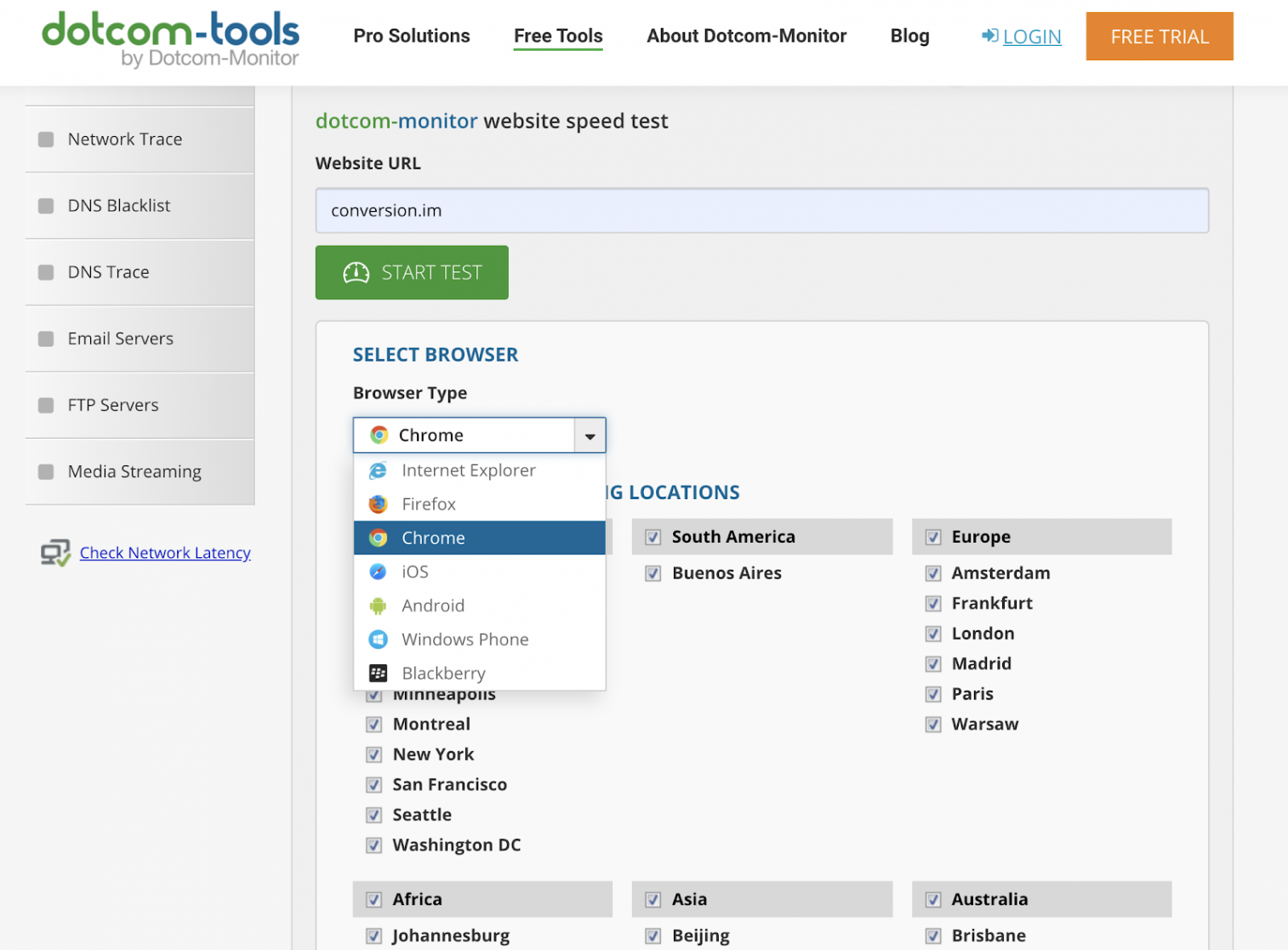Uncheck the New York checkbox
This screenshot has width=1288, height=950.
tap(373, 754)
